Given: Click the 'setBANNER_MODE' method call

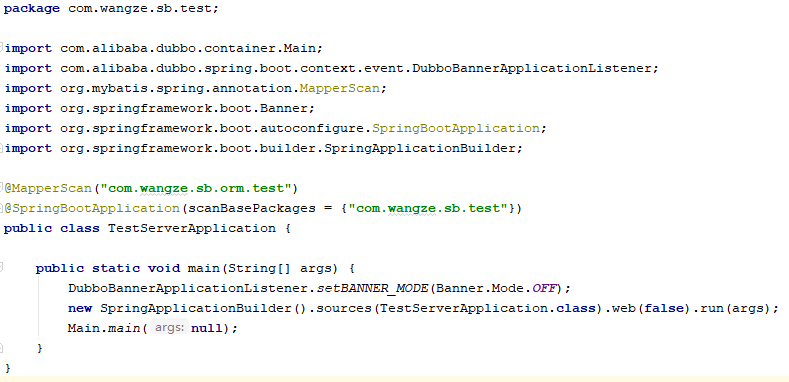Looking at the screenshot, I should coord(372,288).
